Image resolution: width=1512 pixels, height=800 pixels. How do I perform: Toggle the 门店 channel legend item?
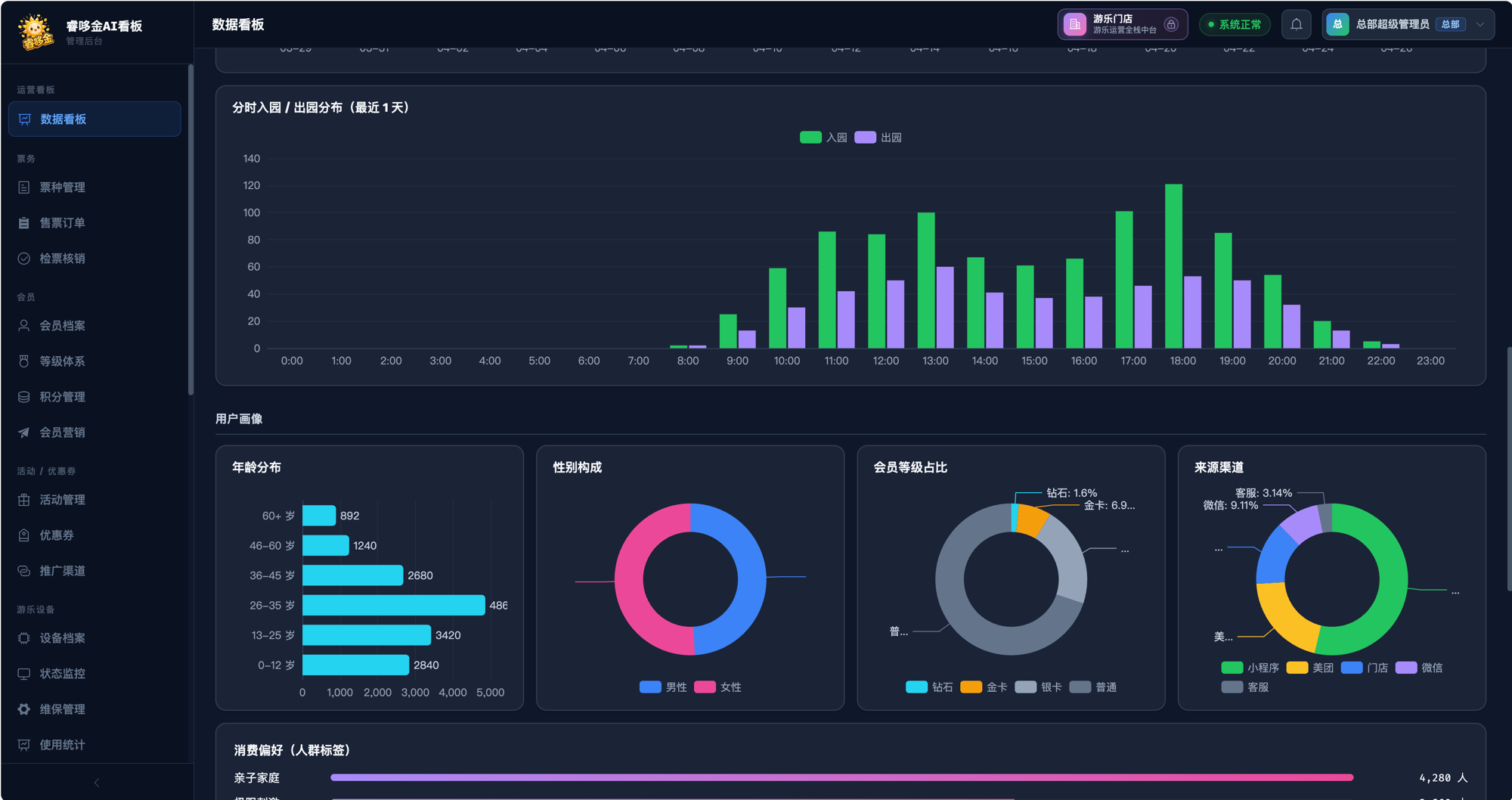pos(1365,668)
